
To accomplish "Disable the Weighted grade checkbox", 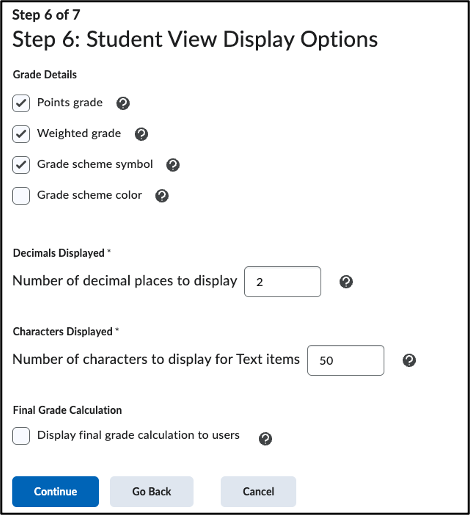I will (x=21, y=134).
